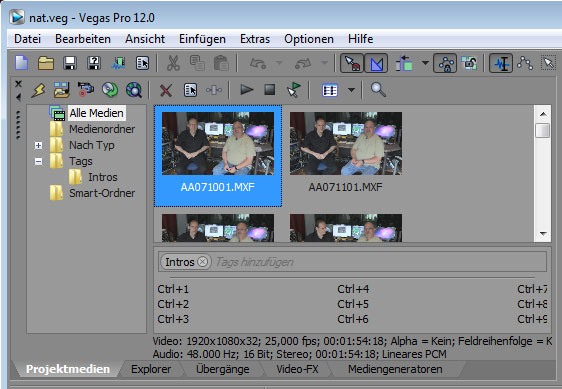Click the small arrow to expand docking area
This screenshot has height=389, width=562.
tap(18, 97)
